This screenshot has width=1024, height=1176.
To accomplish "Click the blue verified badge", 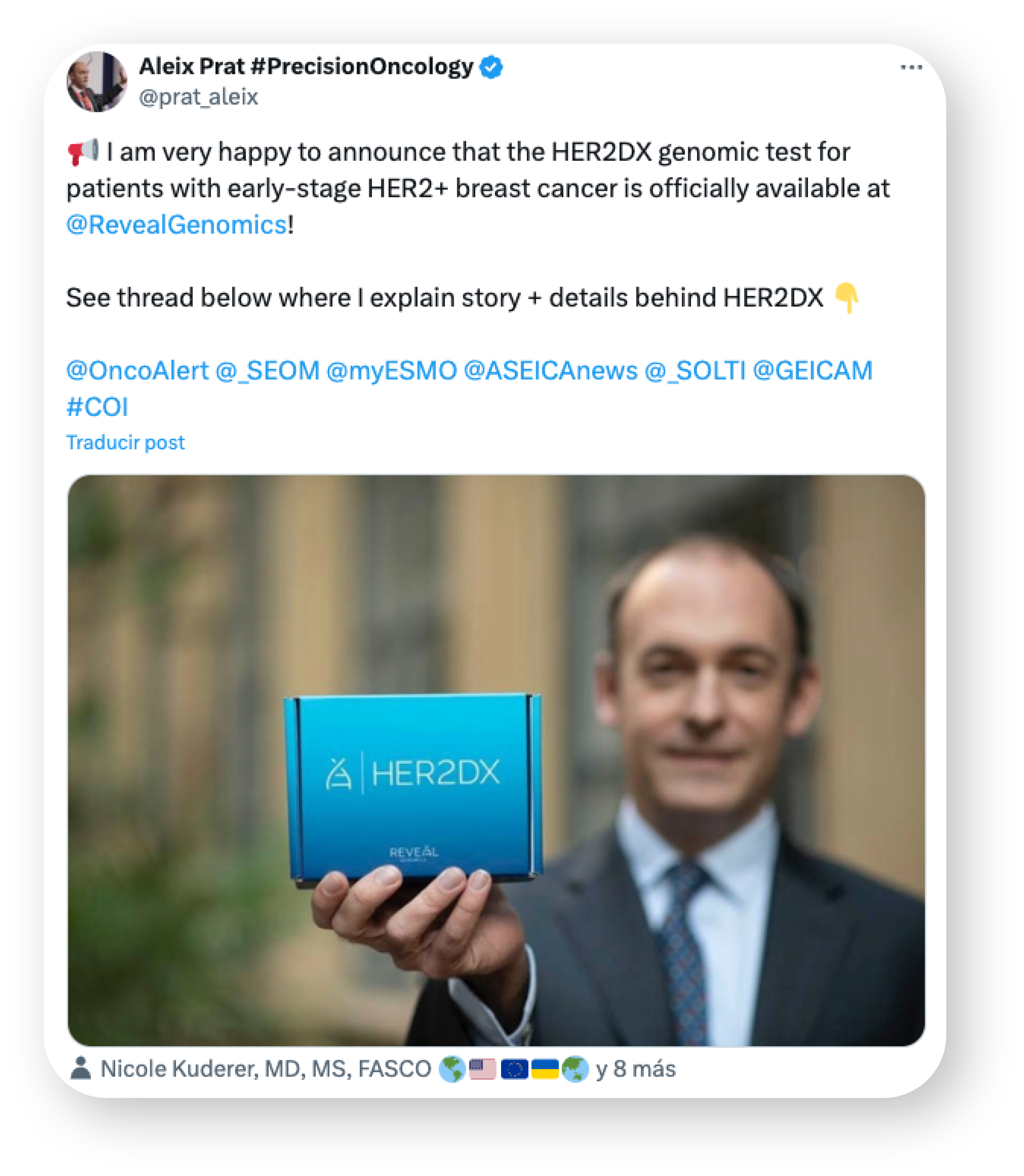I will click(491, 68).
